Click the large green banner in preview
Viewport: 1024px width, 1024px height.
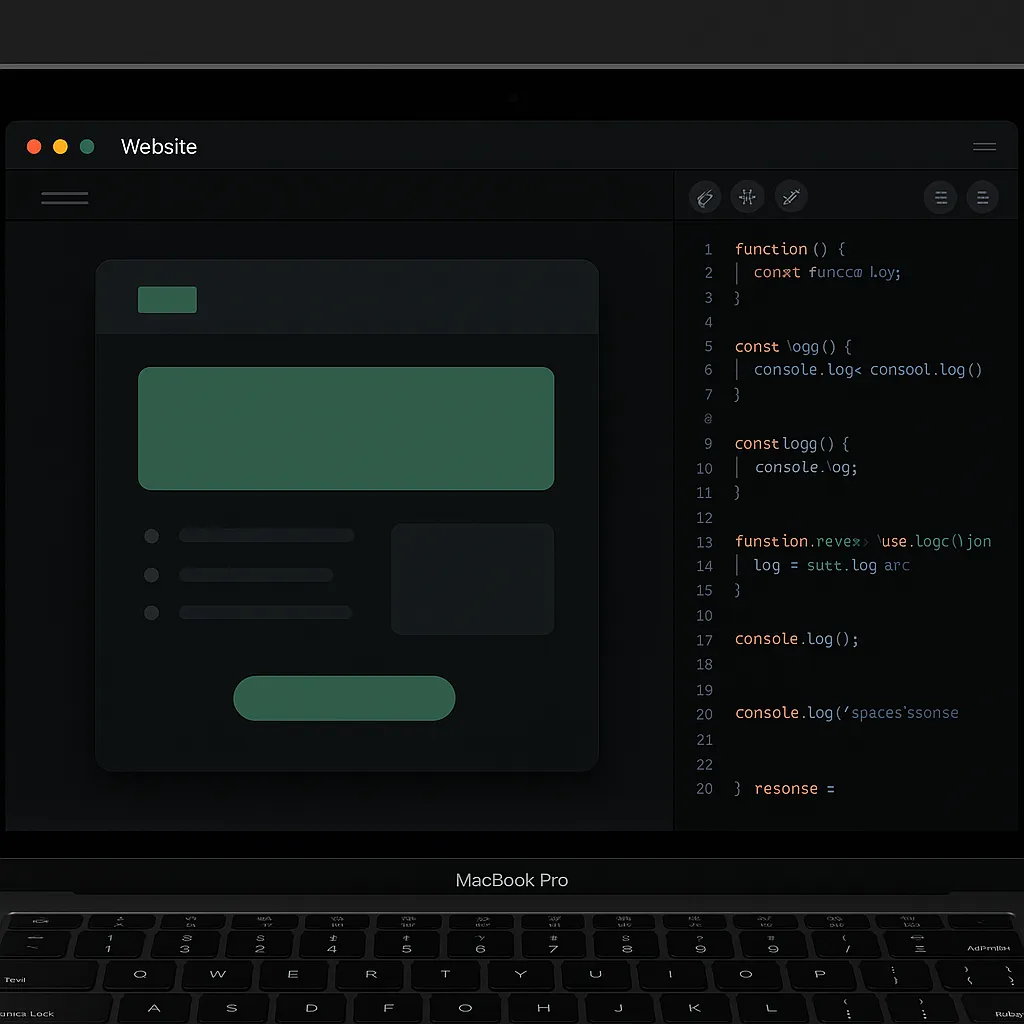pyautogui.click(x=346, y=428)
